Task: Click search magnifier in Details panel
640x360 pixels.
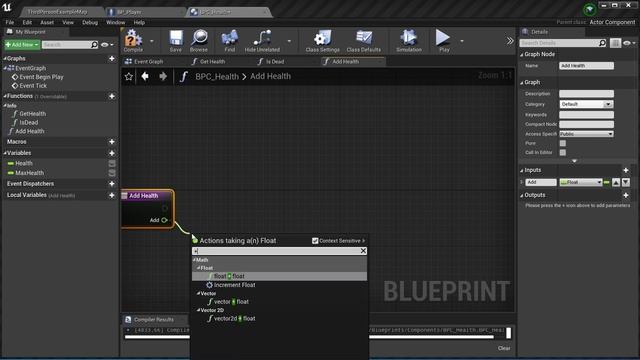Action: (x=602, y=42)
